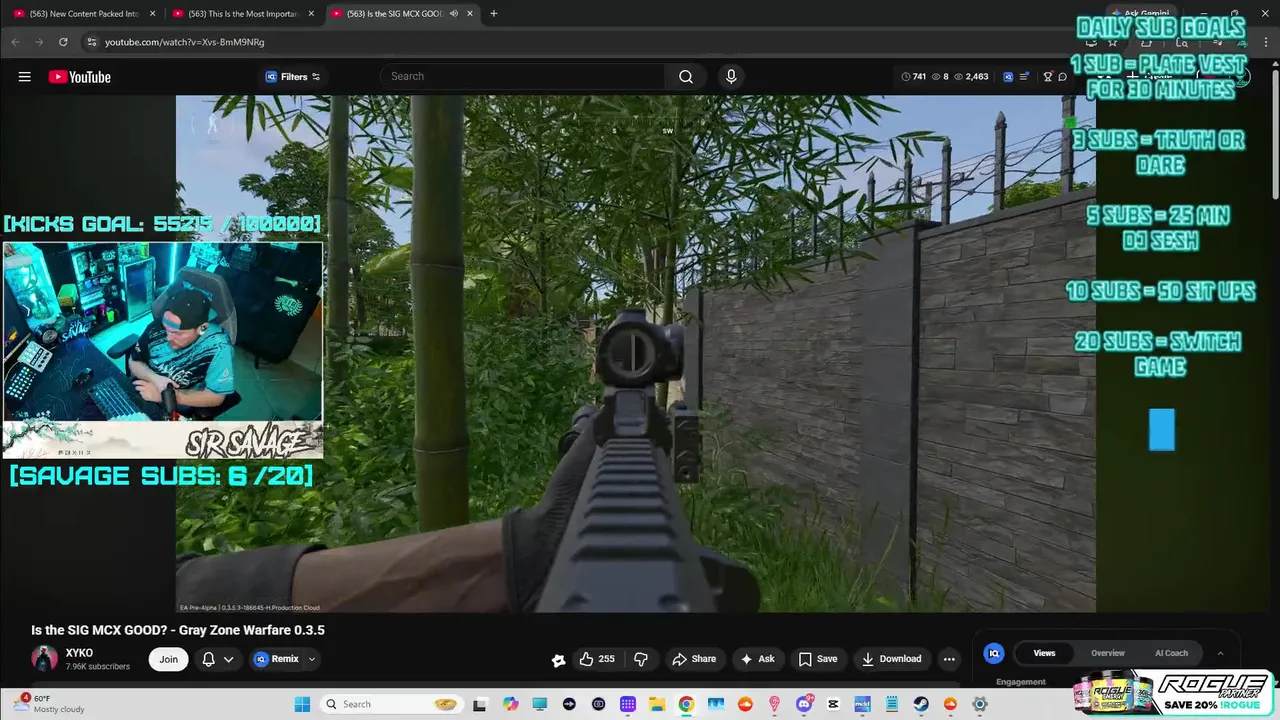Dislike the video with thumbs down
The height and width of the screenshot is (720, 1280).
pos(641,659)
